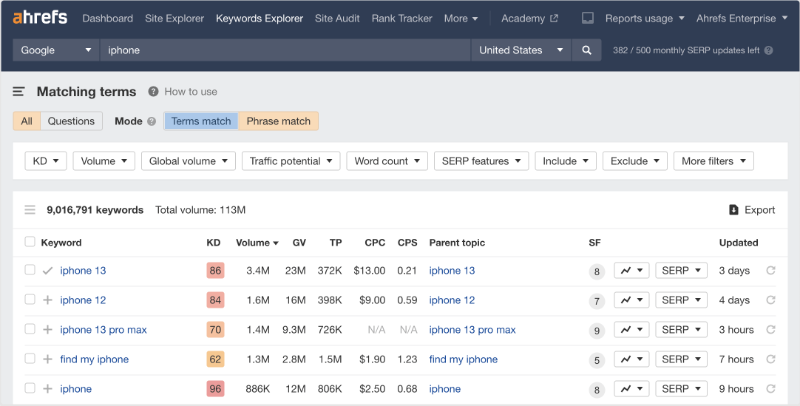Check the iphone 13 row checkbox
This screenshot has height=406, width=800.
coord(30,270)
